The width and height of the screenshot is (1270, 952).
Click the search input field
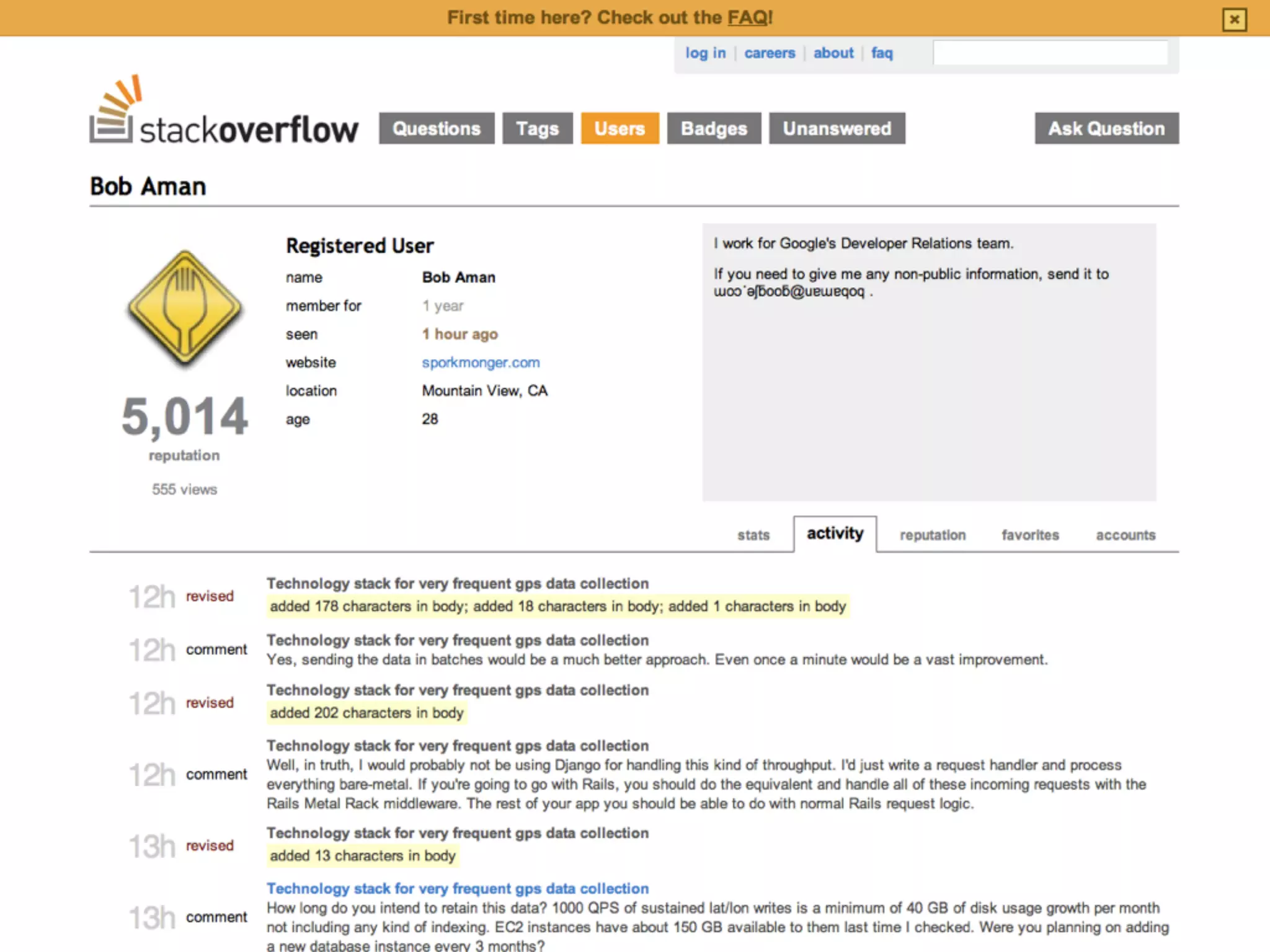[1050, 53]
